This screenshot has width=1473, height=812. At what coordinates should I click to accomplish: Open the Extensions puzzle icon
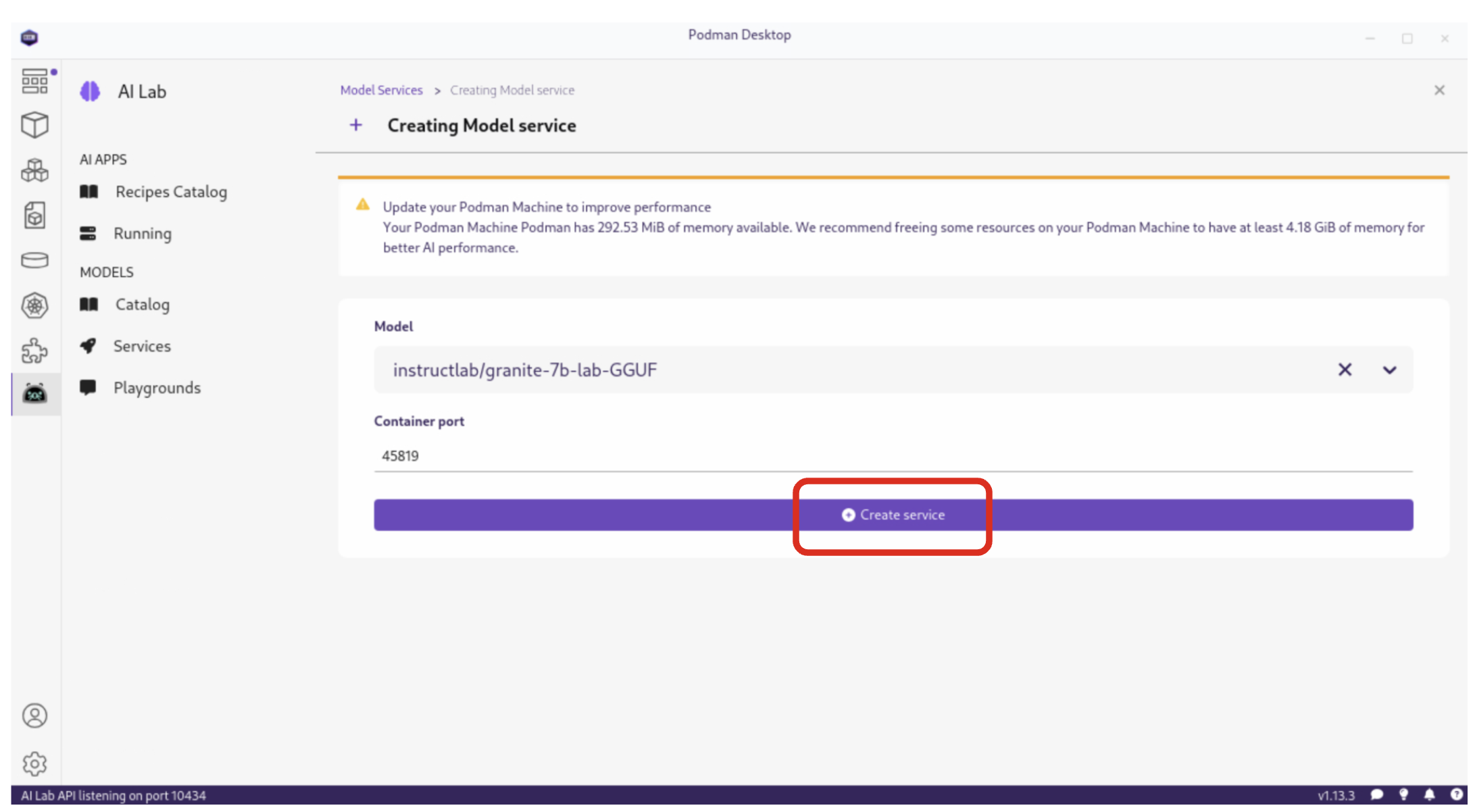click(34, 351)
